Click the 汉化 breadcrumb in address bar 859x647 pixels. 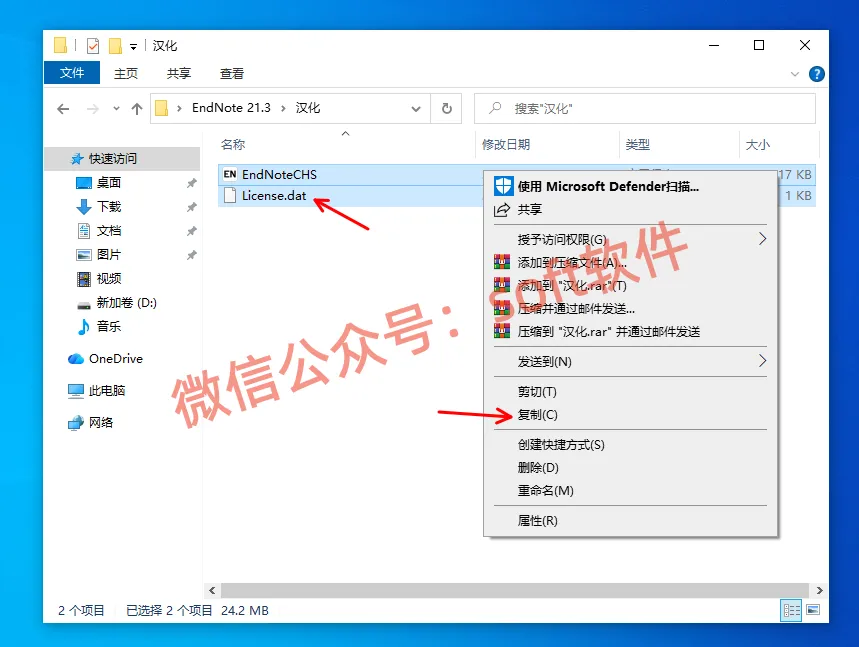click(x=308, y=108)
